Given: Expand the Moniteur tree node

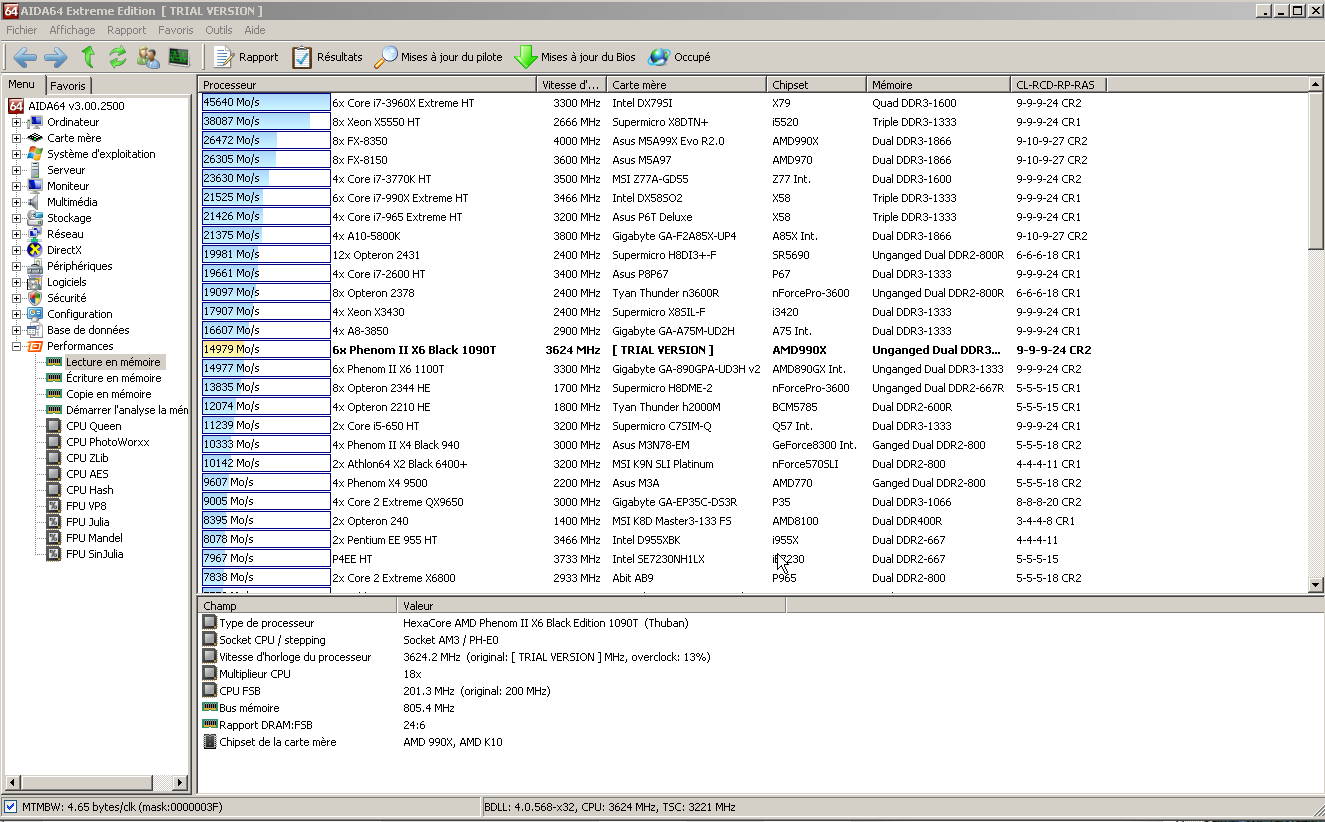Looking at the screenshot, I should (x=16, y=186).
